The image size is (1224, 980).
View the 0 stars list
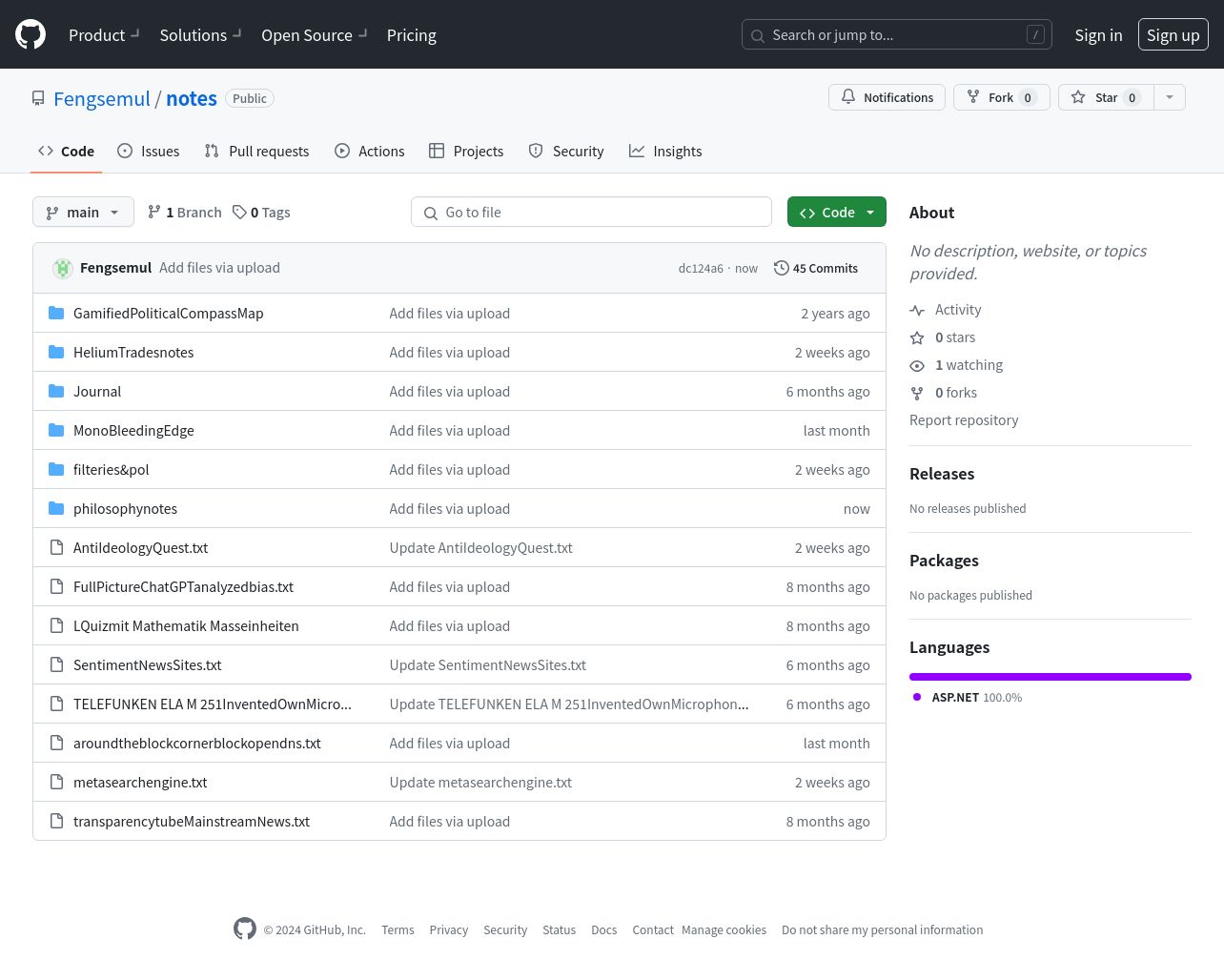[x=943, y=337]
